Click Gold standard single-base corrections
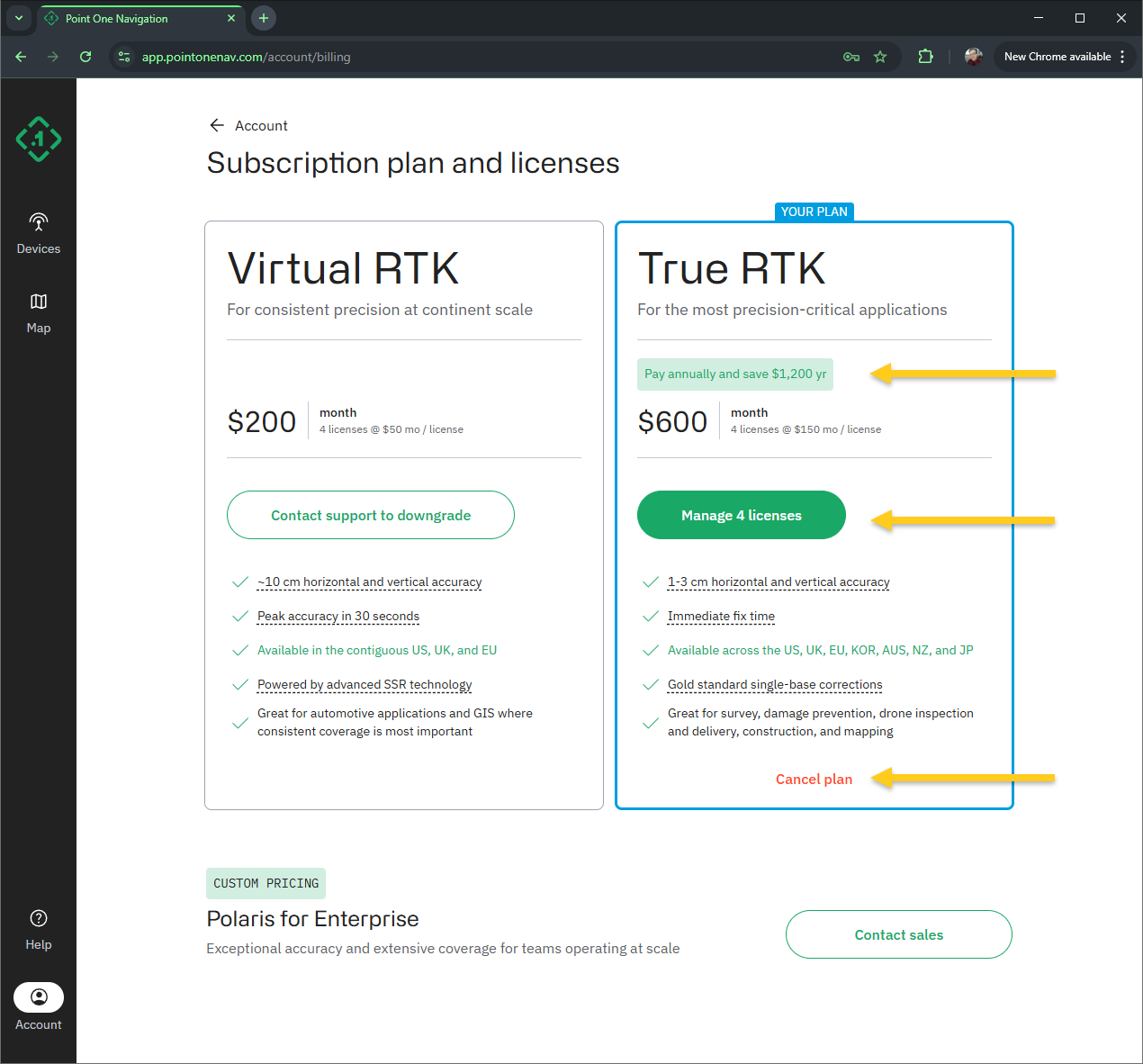The width and height of the screenshot is (1143, 1064). point(775,685)
